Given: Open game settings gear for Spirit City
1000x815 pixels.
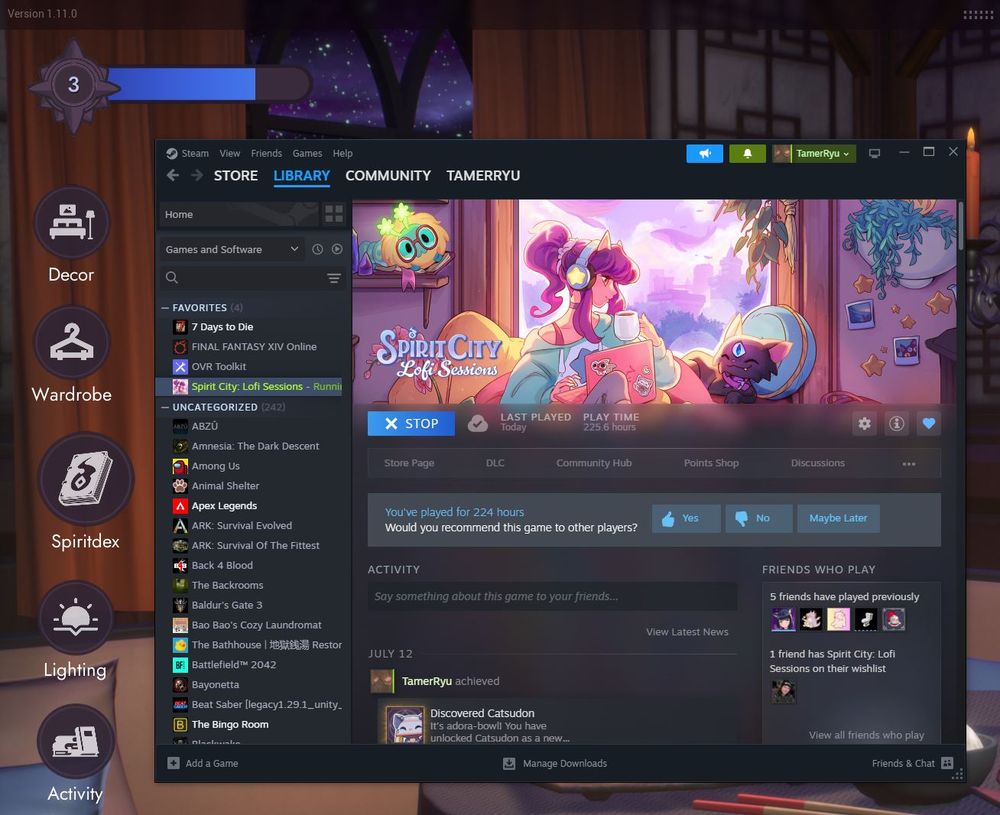Looking at the screenshot, I should click(864, 423).
